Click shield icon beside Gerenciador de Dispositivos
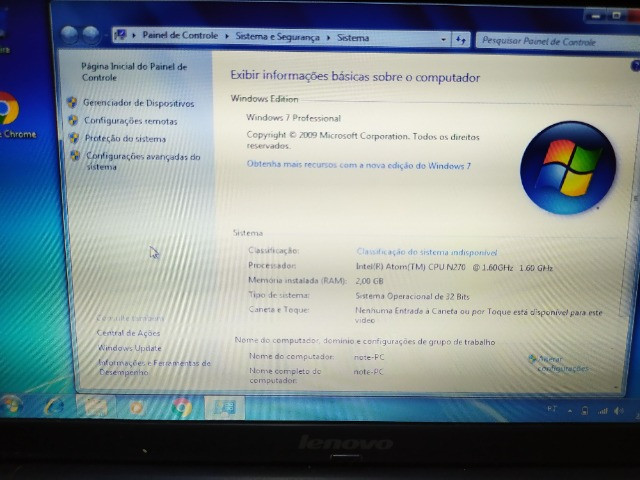640x480 pixels. (72, 102)
